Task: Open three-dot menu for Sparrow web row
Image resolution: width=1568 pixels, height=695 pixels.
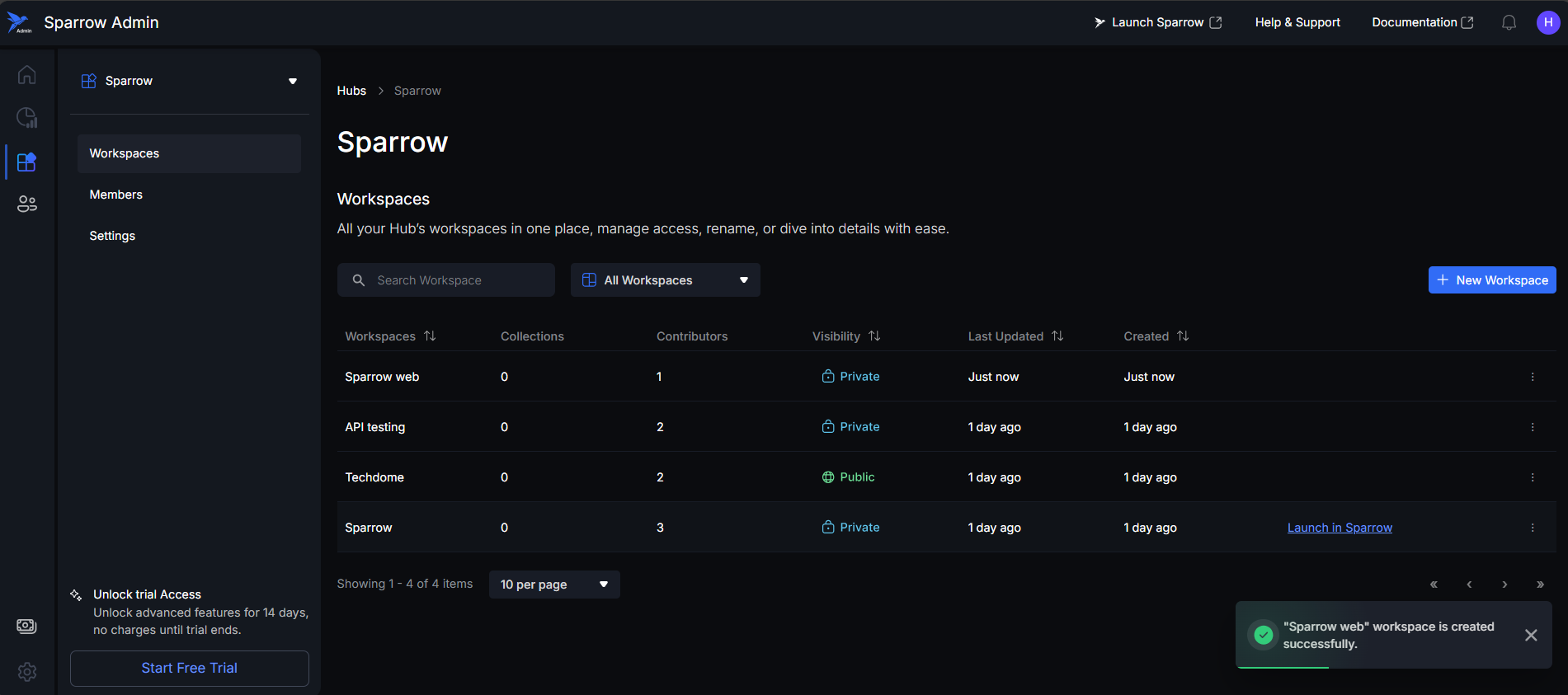Action: [x=1533, y=377]
